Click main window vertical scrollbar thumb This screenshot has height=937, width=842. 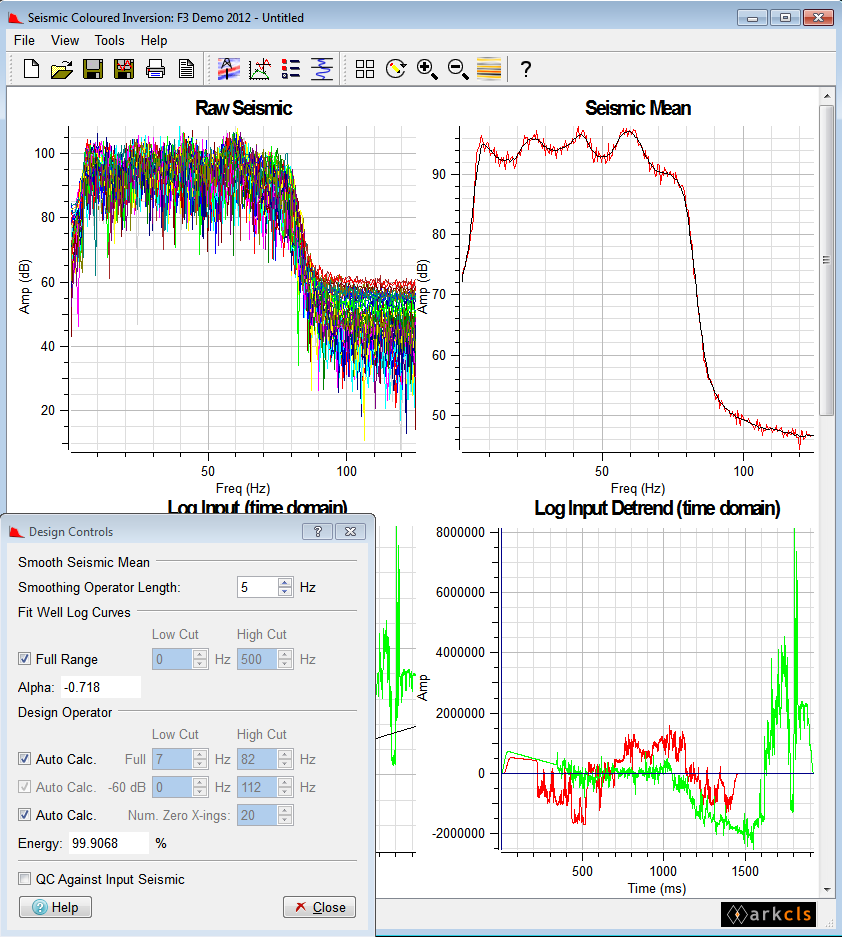826,260
